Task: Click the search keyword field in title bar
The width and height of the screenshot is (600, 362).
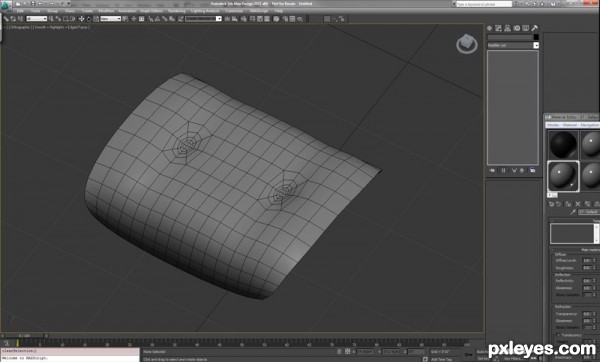Action: (484, 4)
